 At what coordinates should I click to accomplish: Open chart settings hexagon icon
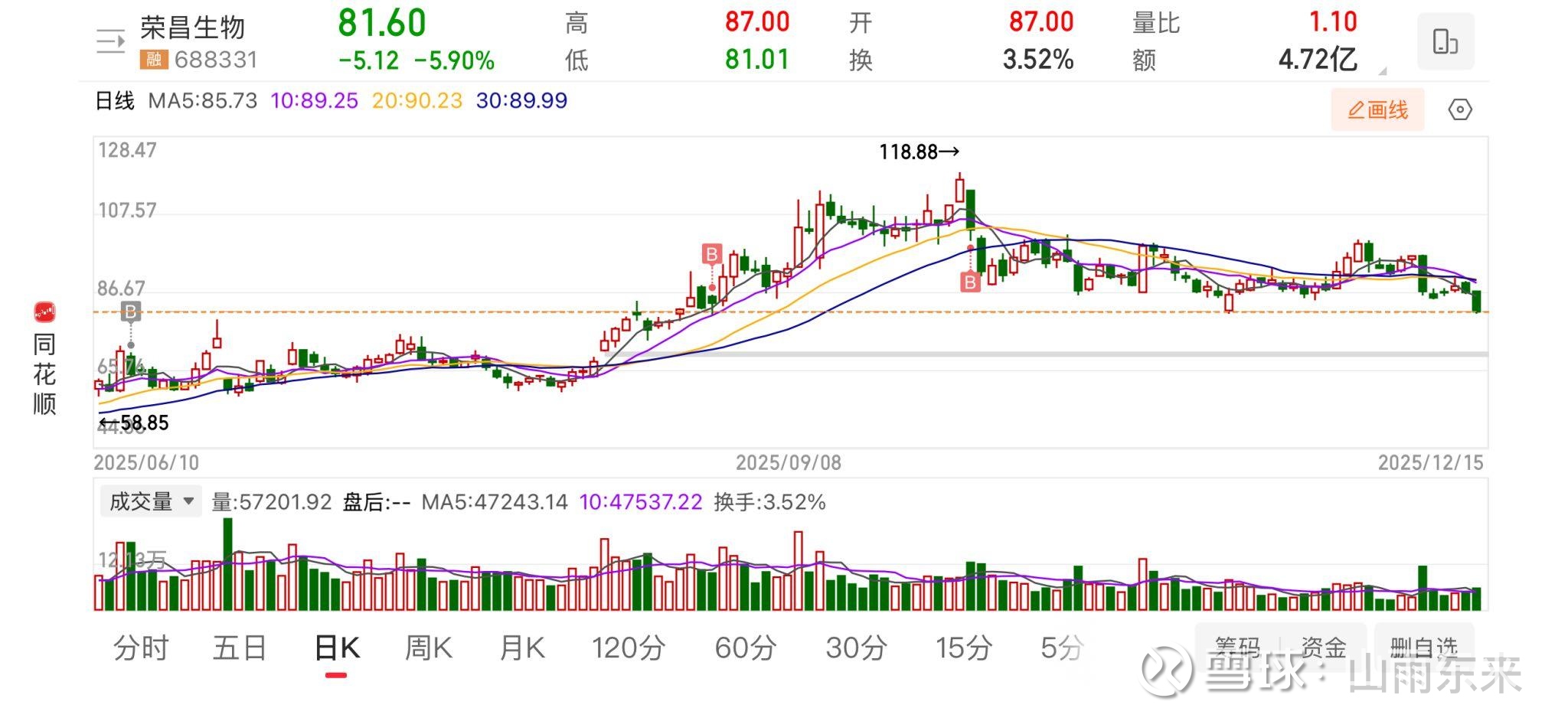pos(1460,110)
